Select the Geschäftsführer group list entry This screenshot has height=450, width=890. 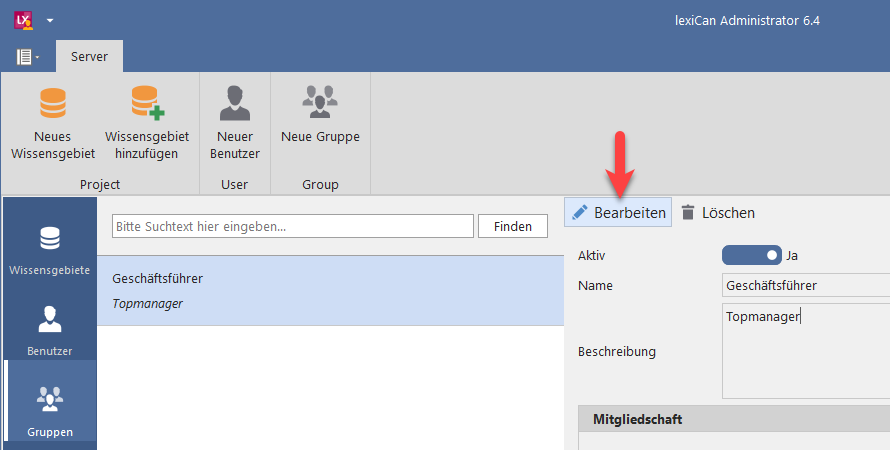point(330,290)
